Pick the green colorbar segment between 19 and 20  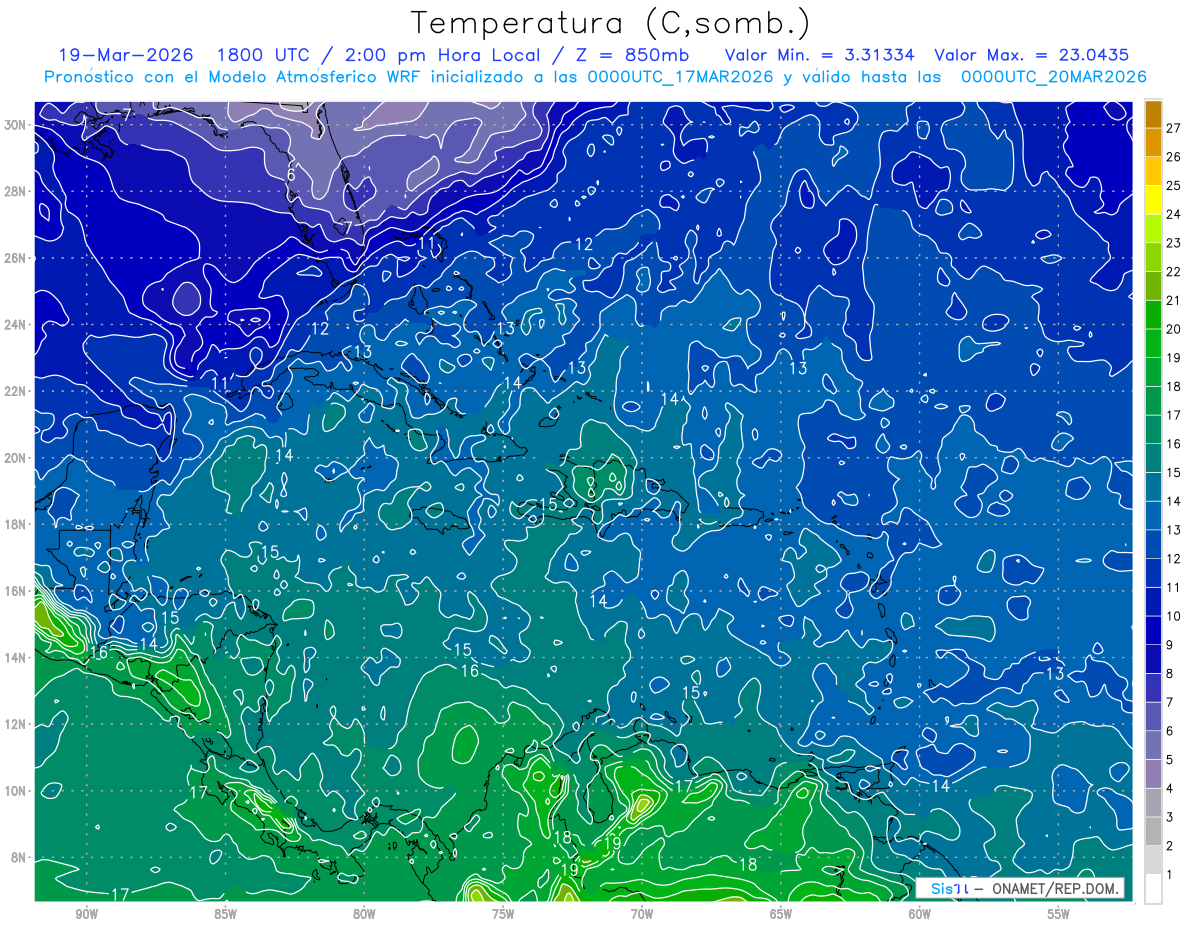tap(1153, 343)
